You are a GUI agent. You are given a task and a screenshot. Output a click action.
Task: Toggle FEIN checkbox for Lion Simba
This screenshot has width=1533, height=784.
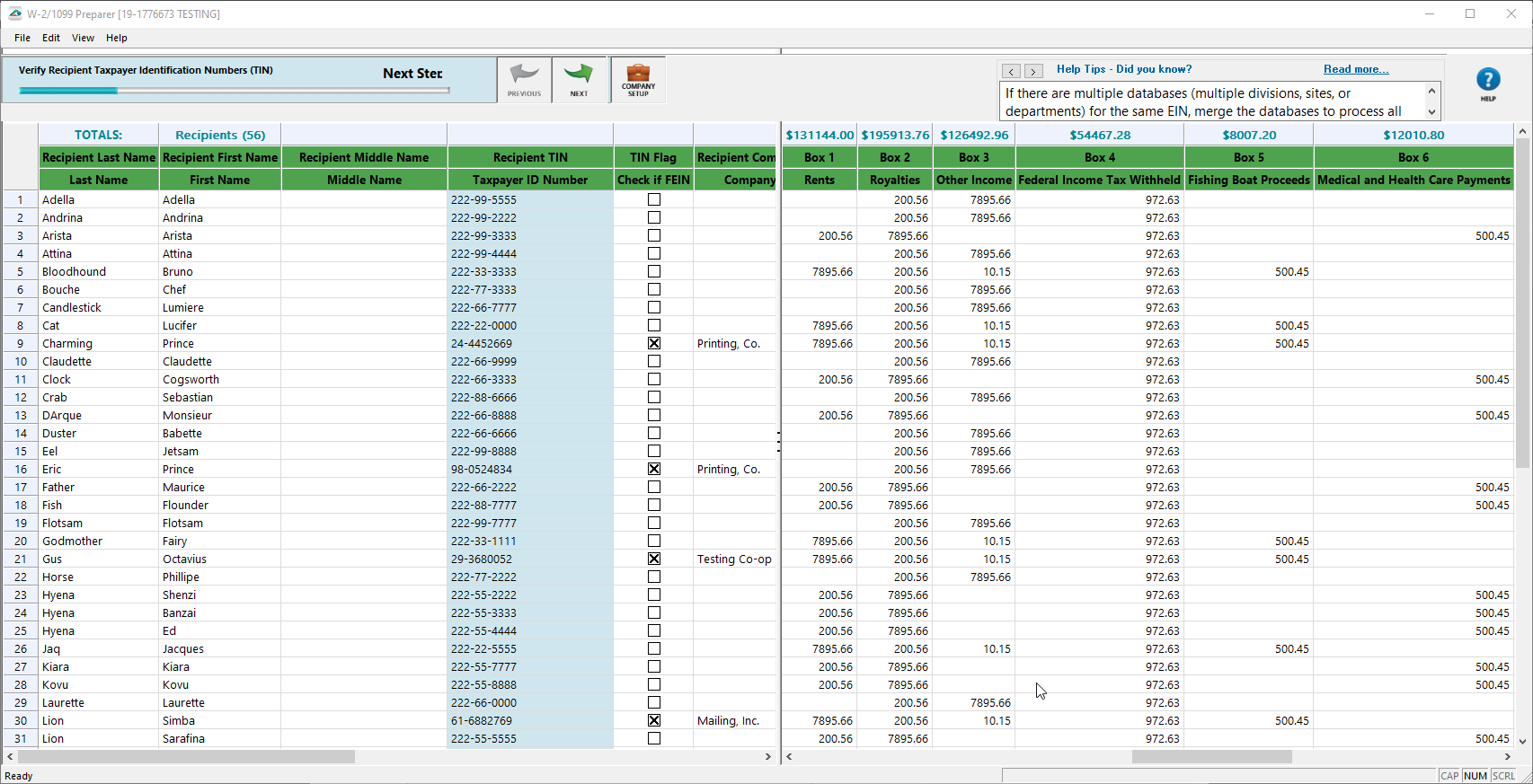point(654,720)
